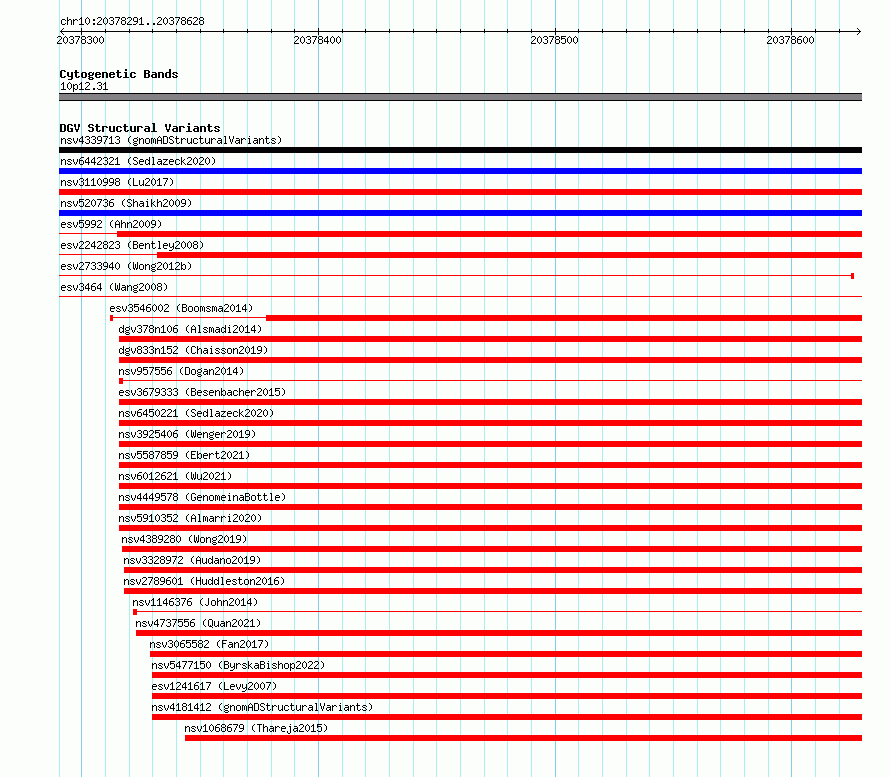Open esv5992 (Ahn2009) variant label
The width and height of the screenshot is (890, 777).
[x=111, y=224]
